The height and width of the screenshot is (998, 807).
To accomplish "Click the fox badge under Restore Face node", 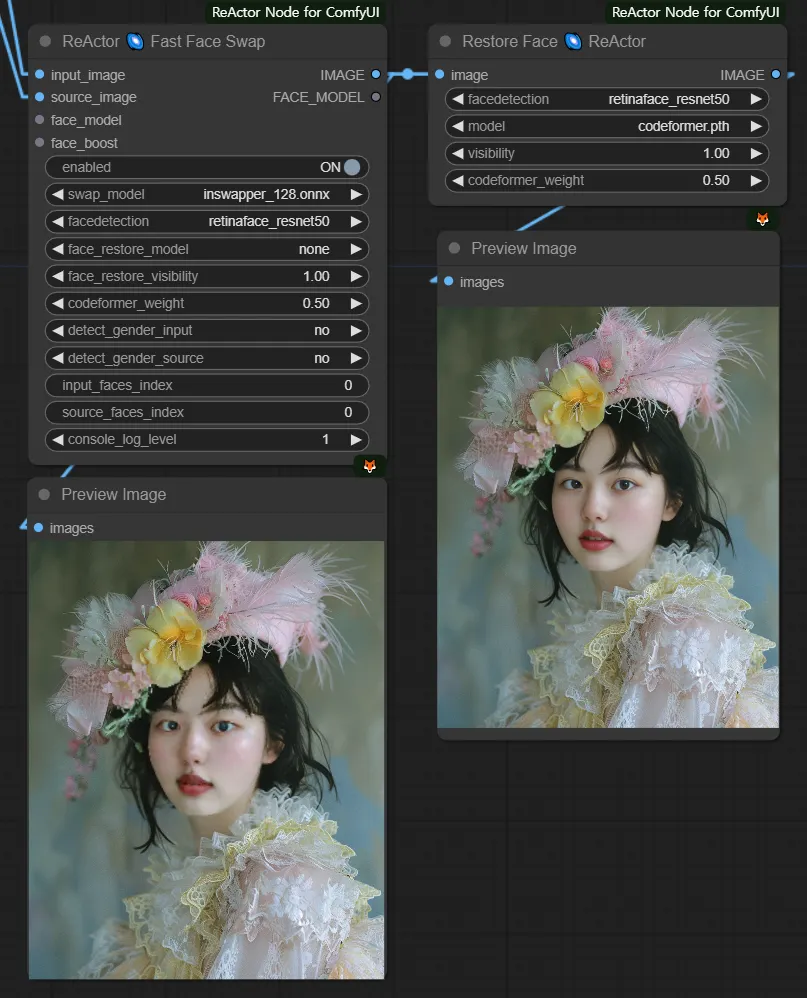I will [x=762, y=219].
